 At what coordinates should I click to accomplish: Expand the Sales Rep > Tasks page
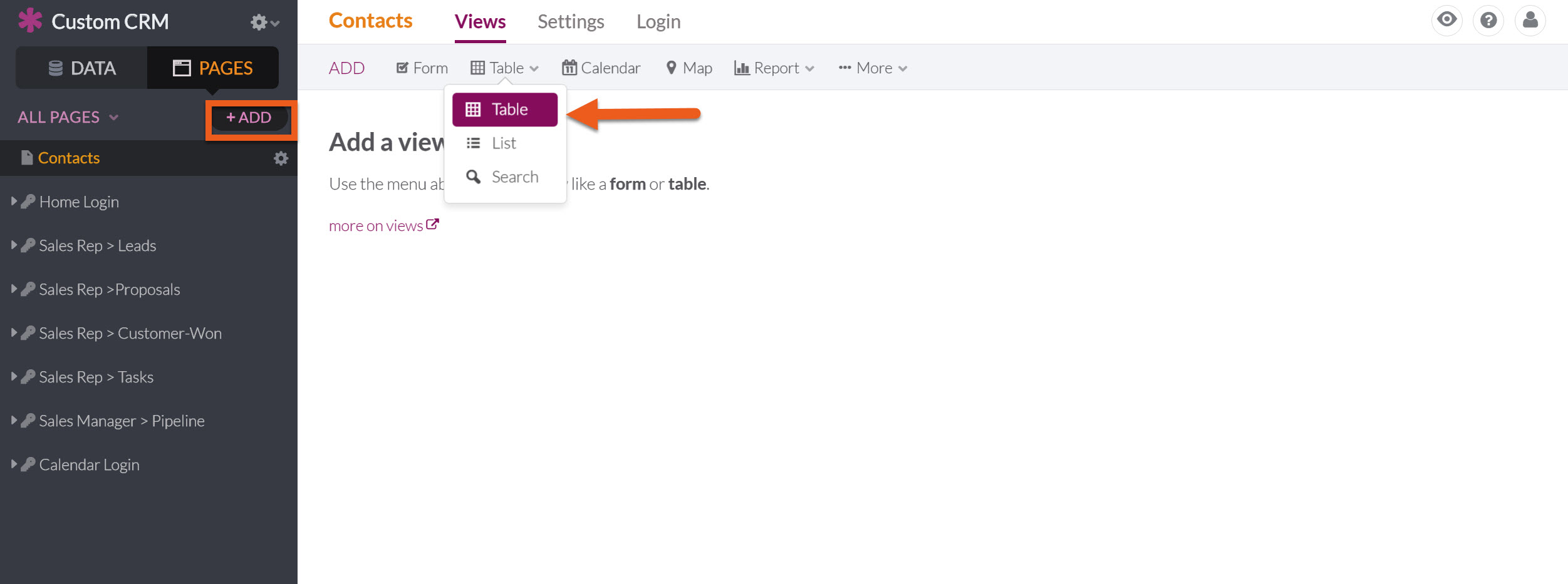(x=14, y=377)
